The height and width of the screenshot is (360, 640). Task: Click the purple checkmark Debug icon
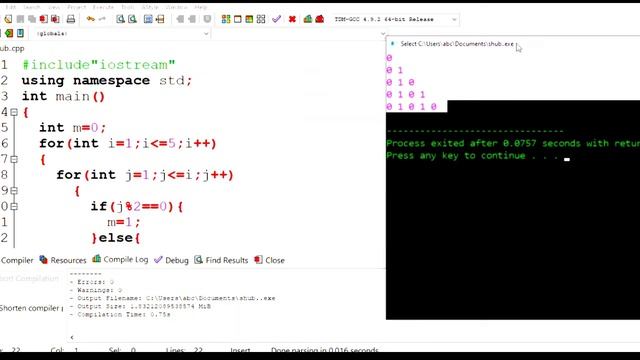click(x=277, y=19)
